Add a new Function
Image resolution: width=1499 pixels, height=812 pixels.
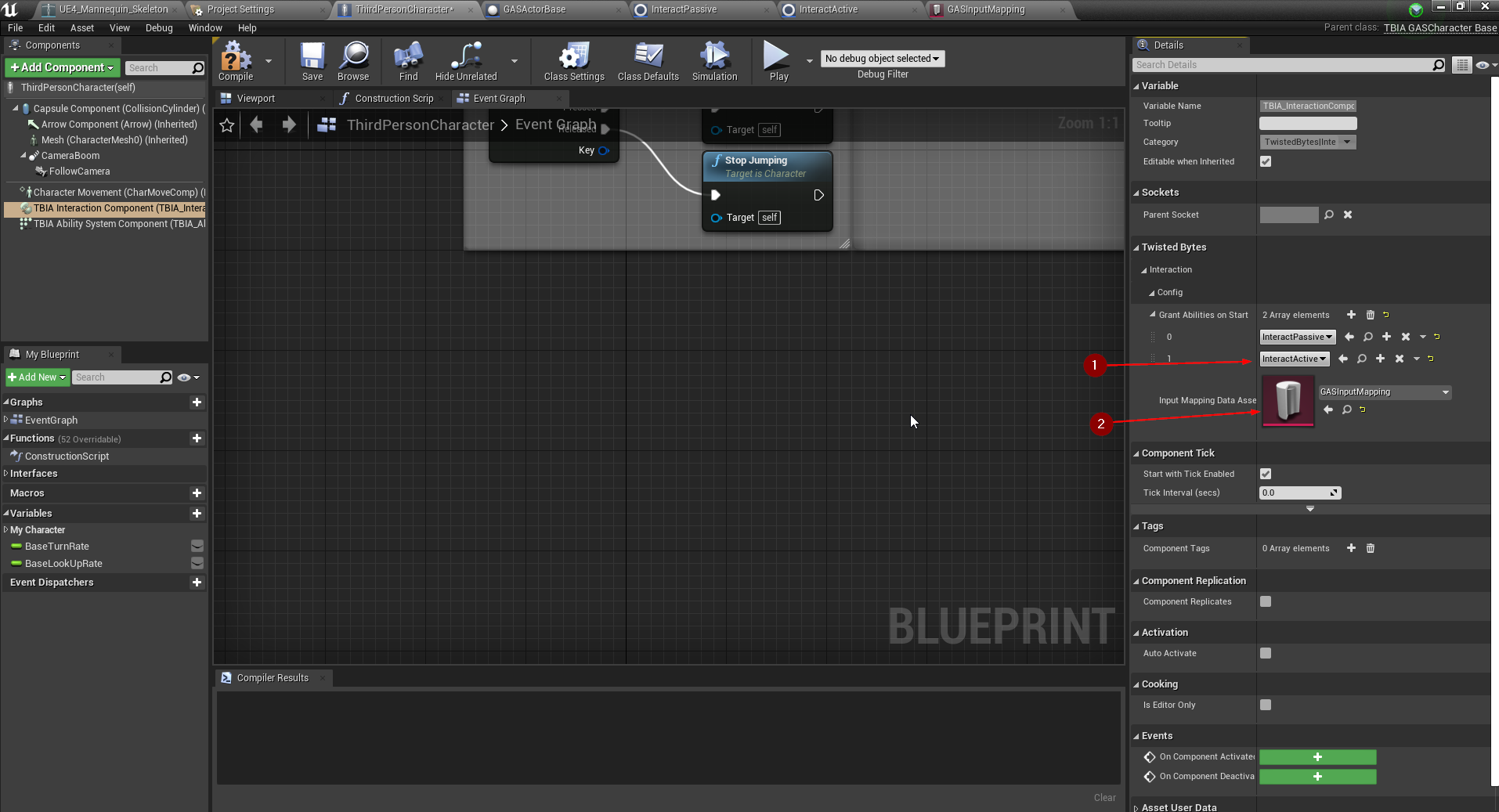click(x=197, y=438)
